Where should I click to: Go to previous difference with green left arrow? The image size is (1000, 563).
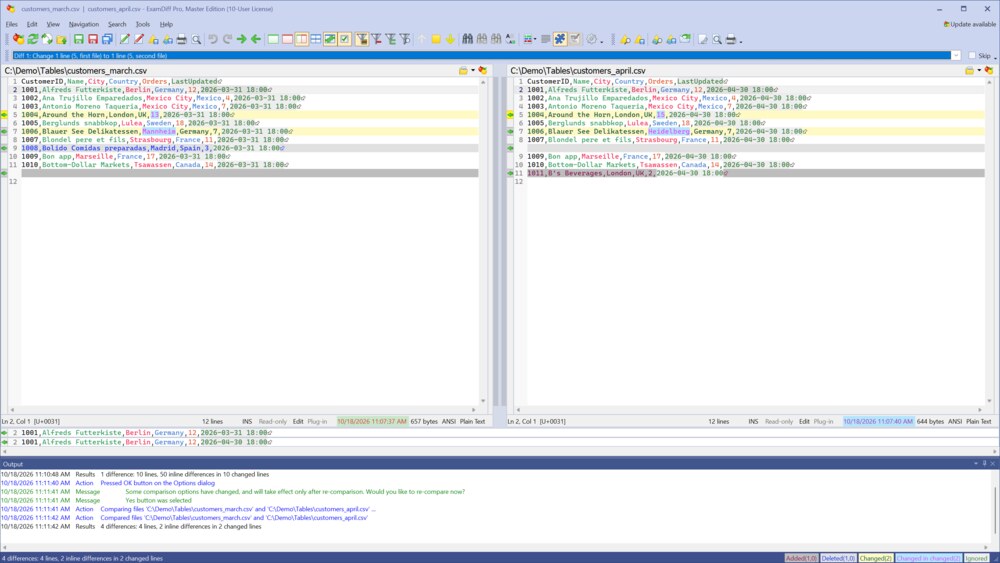coord(256,40)
